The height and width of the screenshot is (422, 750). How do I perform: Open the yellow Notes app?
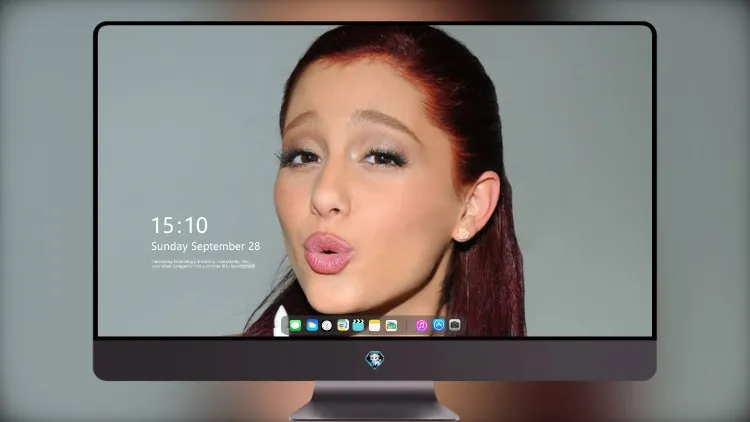coord(375,325)
